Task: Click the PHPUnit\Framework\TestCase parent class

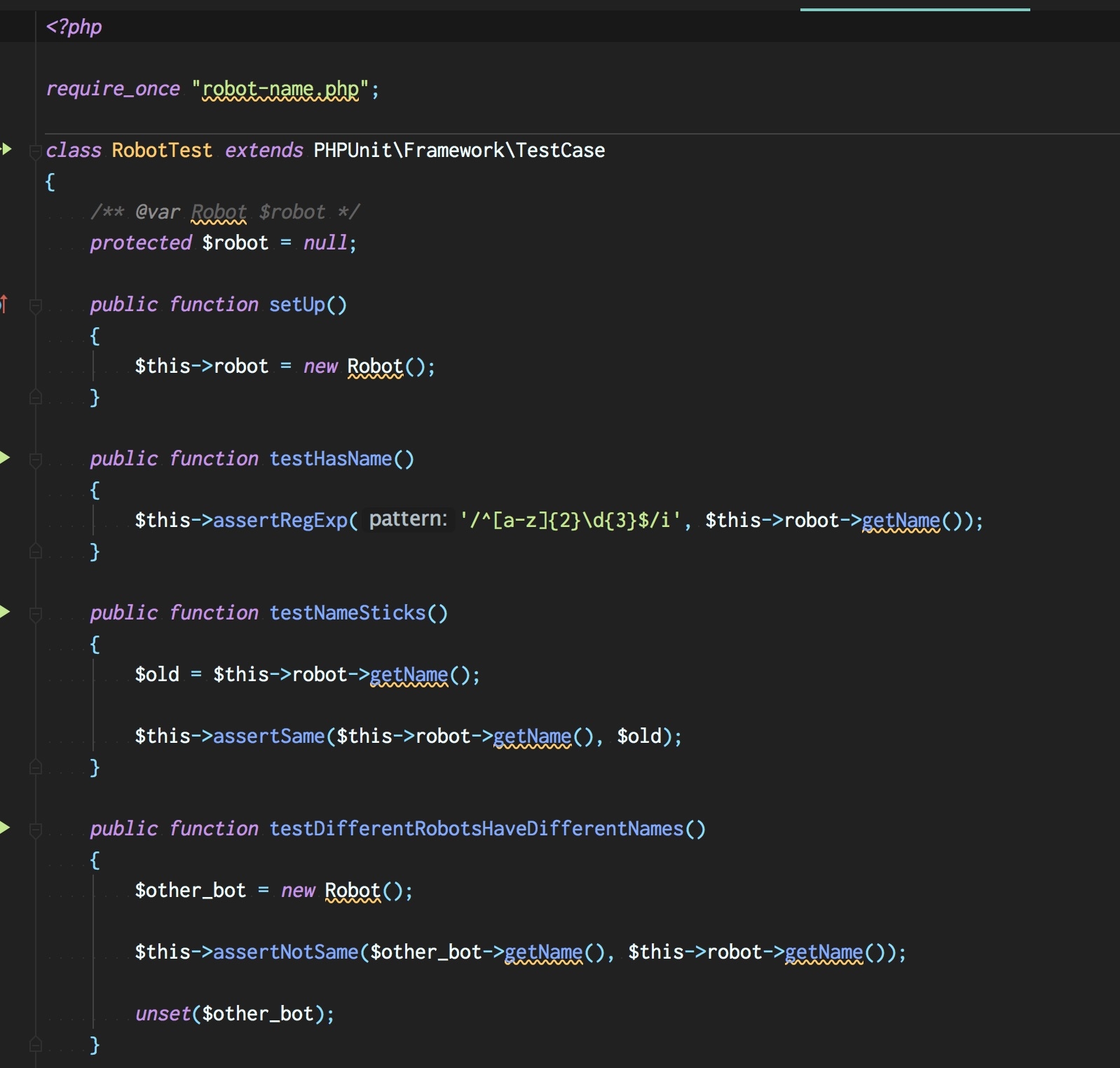Action: pos(459,150)
